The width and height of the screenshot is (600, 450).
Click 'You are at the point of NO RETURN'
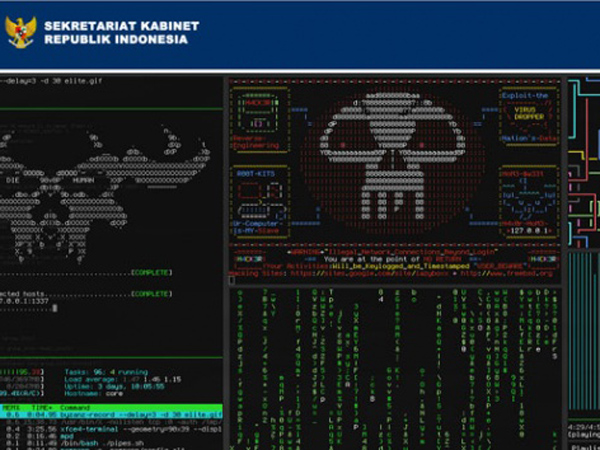point(392,259)
